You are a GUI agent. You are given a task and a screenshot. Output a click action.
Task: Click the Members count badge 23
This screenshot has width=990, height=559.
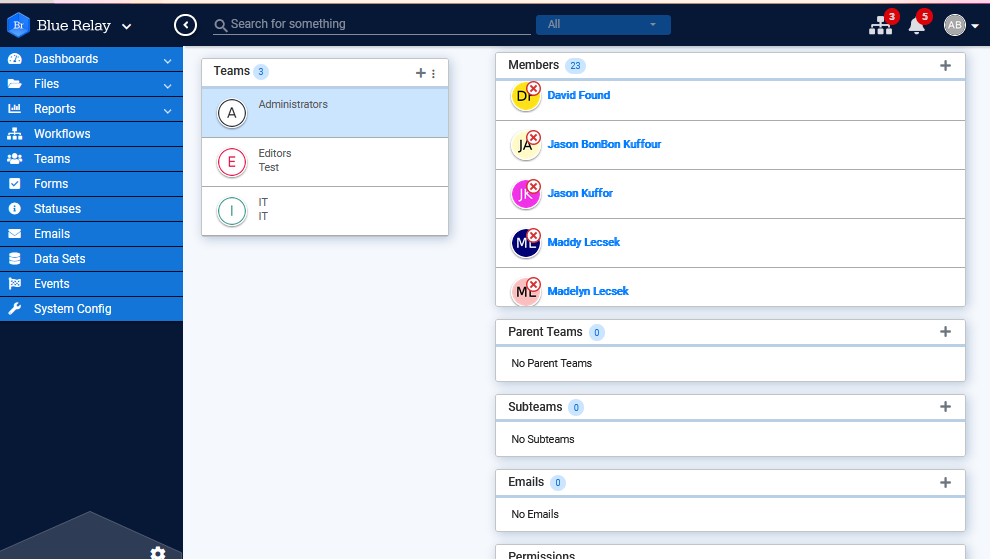pyautogui.click(x=575, y=66)
